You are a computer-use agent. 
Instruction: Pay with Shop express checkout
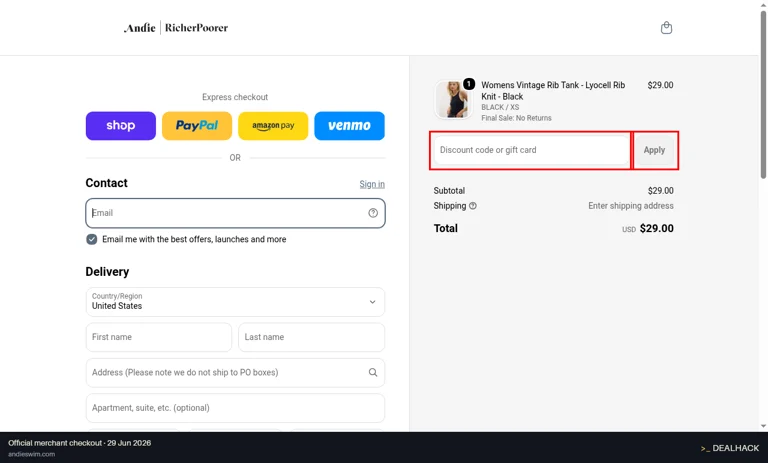click(x=120, y=126)
